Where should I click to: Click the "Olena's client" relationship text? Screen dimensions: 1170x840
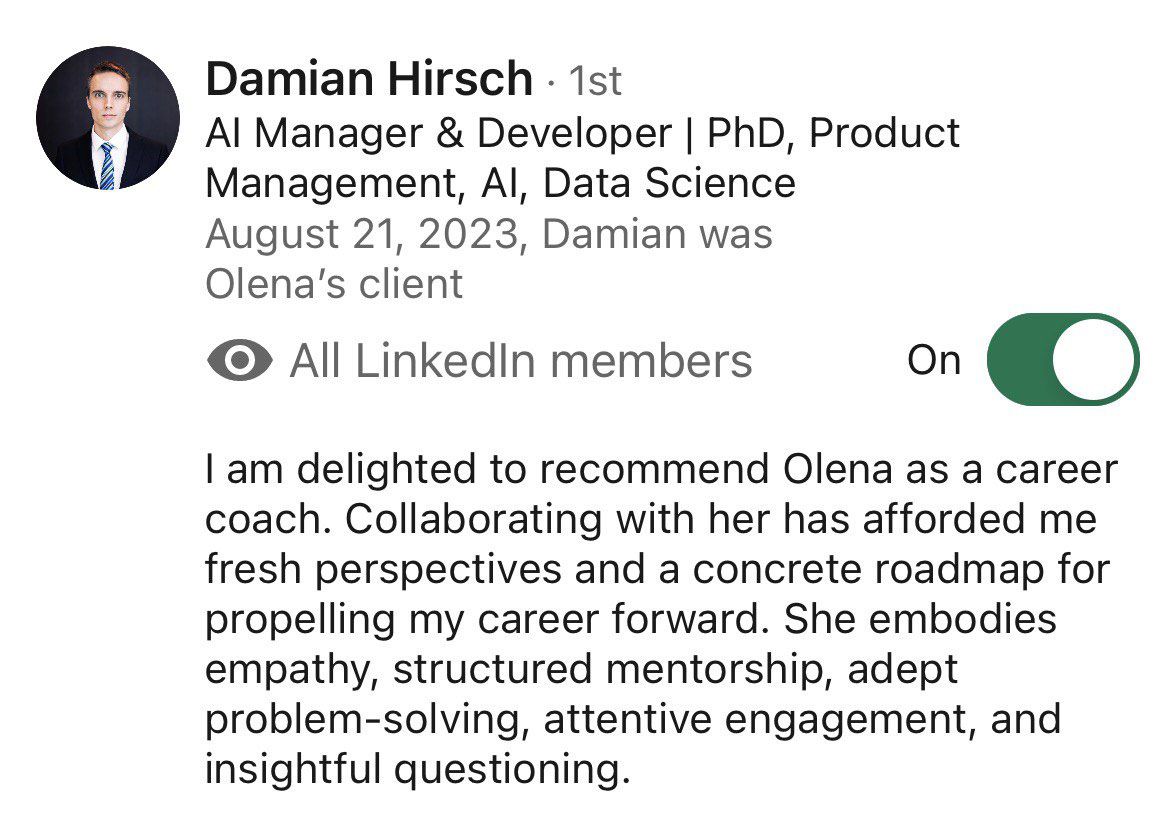(x=334, y=285)
